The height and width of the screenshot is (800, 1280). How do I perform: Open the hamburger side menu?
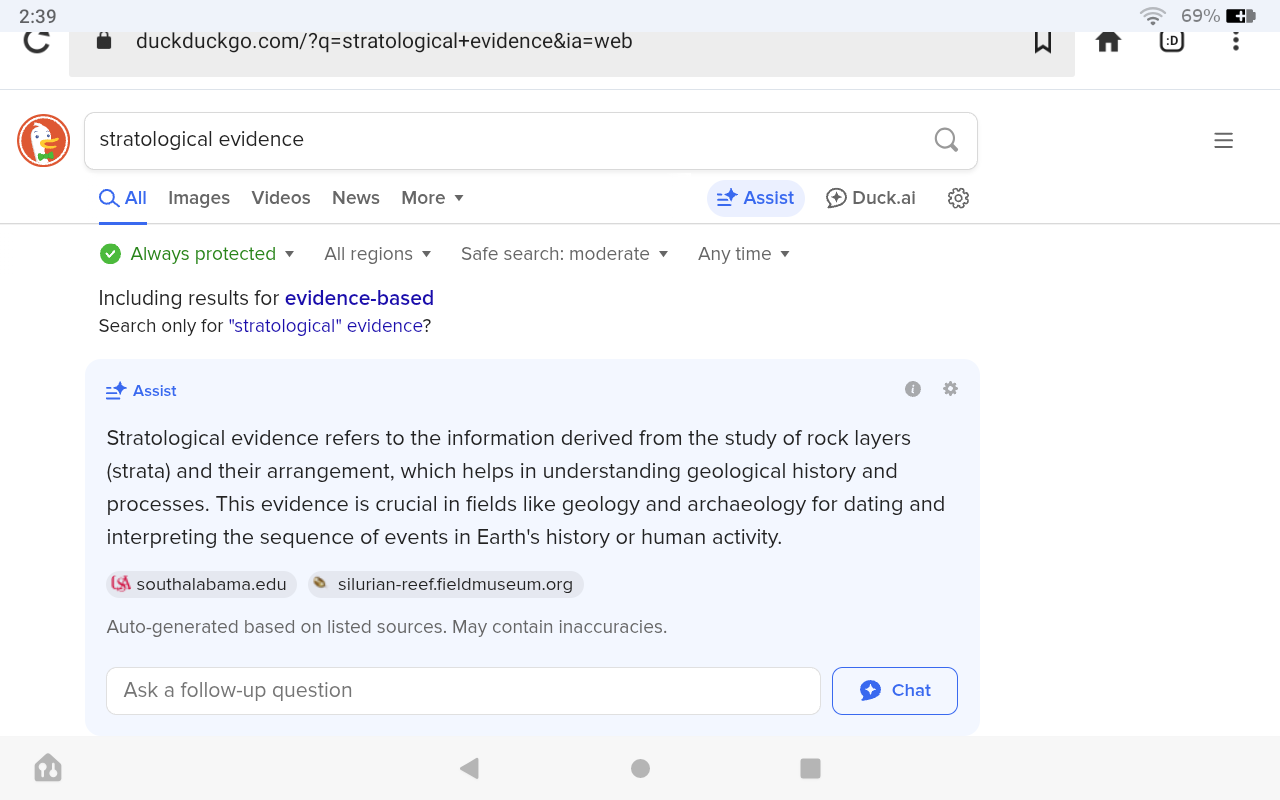click(1223, 141)
